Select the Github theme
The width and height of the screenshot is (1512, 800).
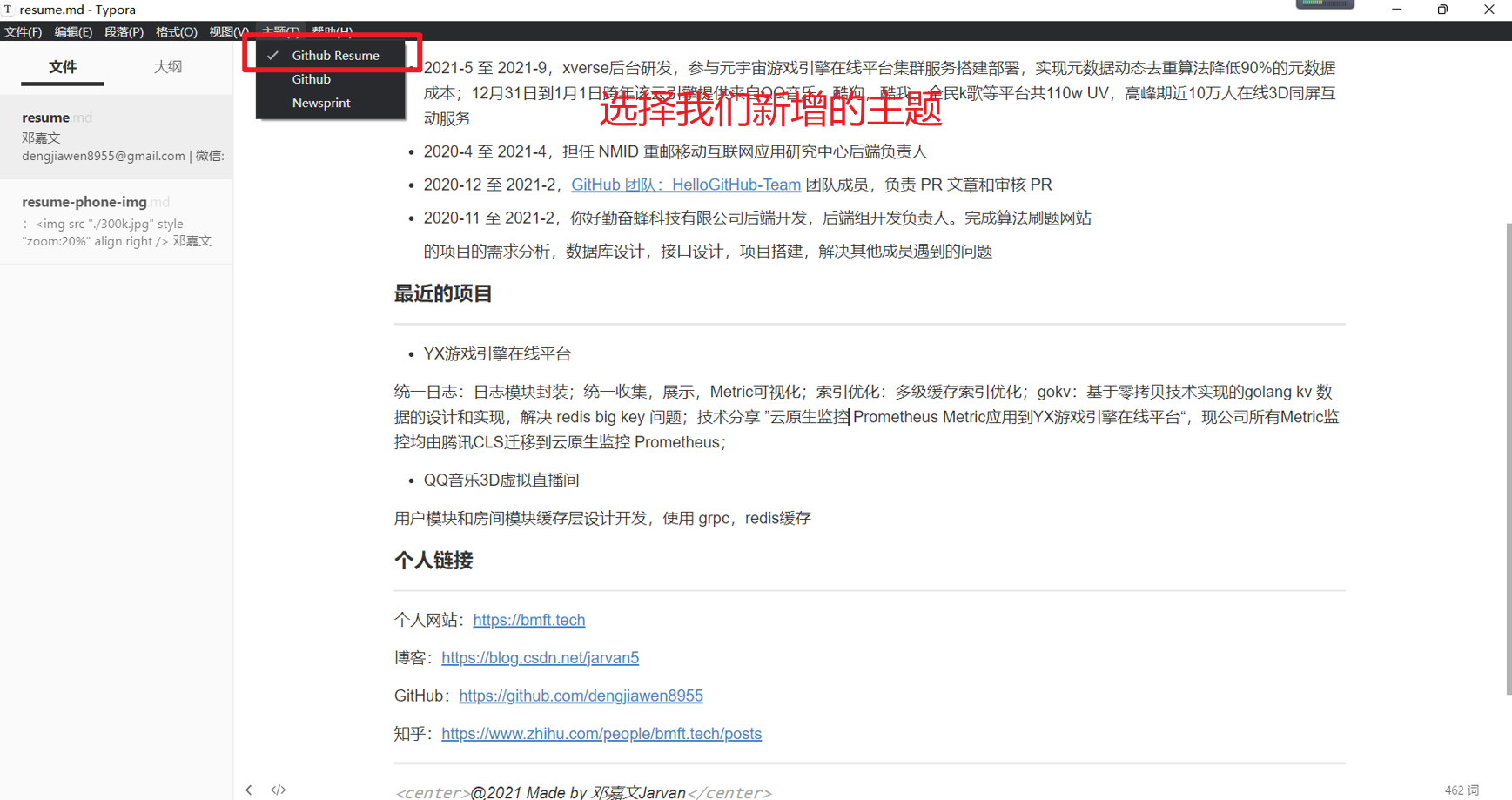311,78
